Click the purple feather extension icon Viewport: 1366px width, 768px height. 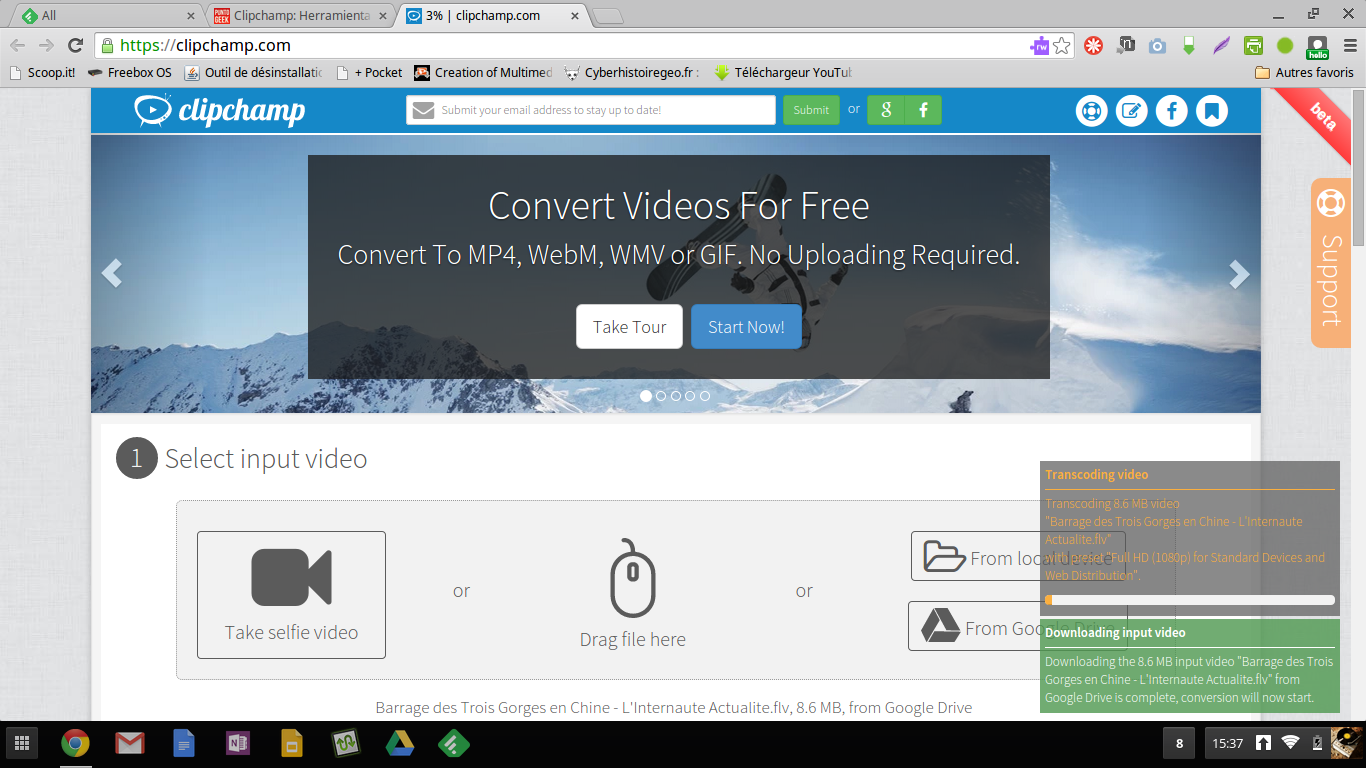(x=1221, y=45)
